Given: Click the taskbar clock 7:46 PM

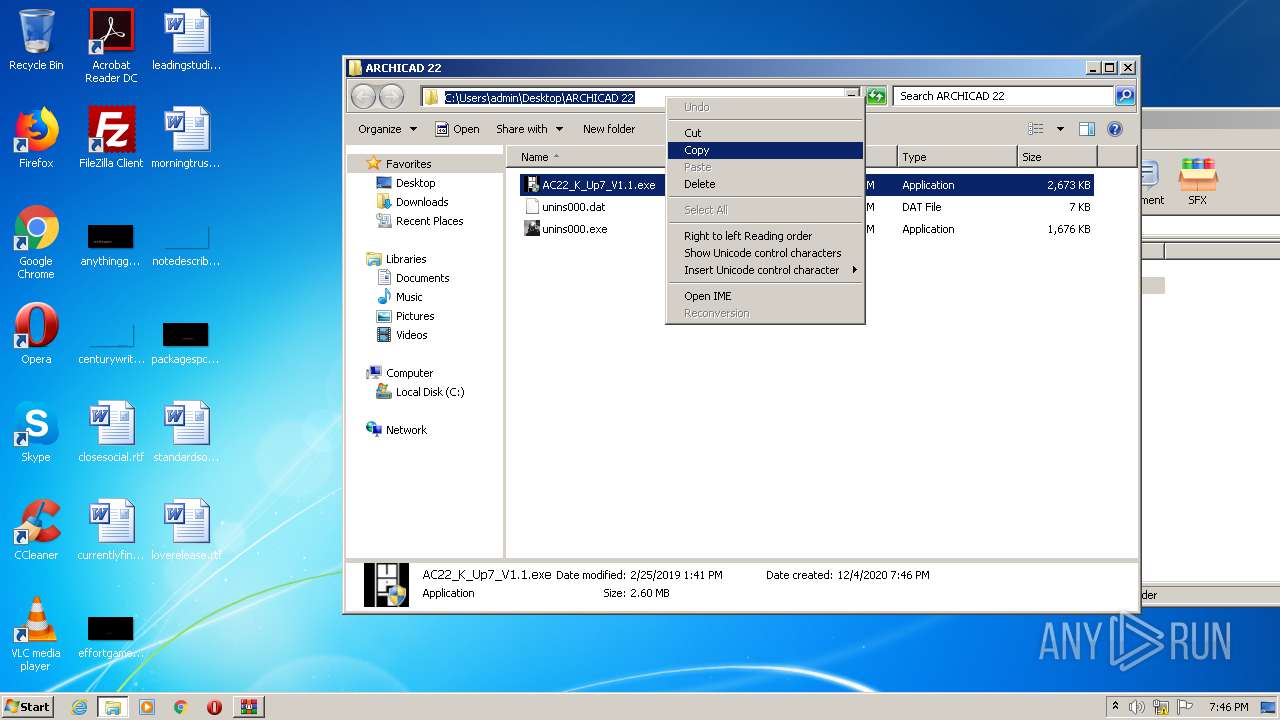Looking at the screenshot, I should click(1228, 707).
